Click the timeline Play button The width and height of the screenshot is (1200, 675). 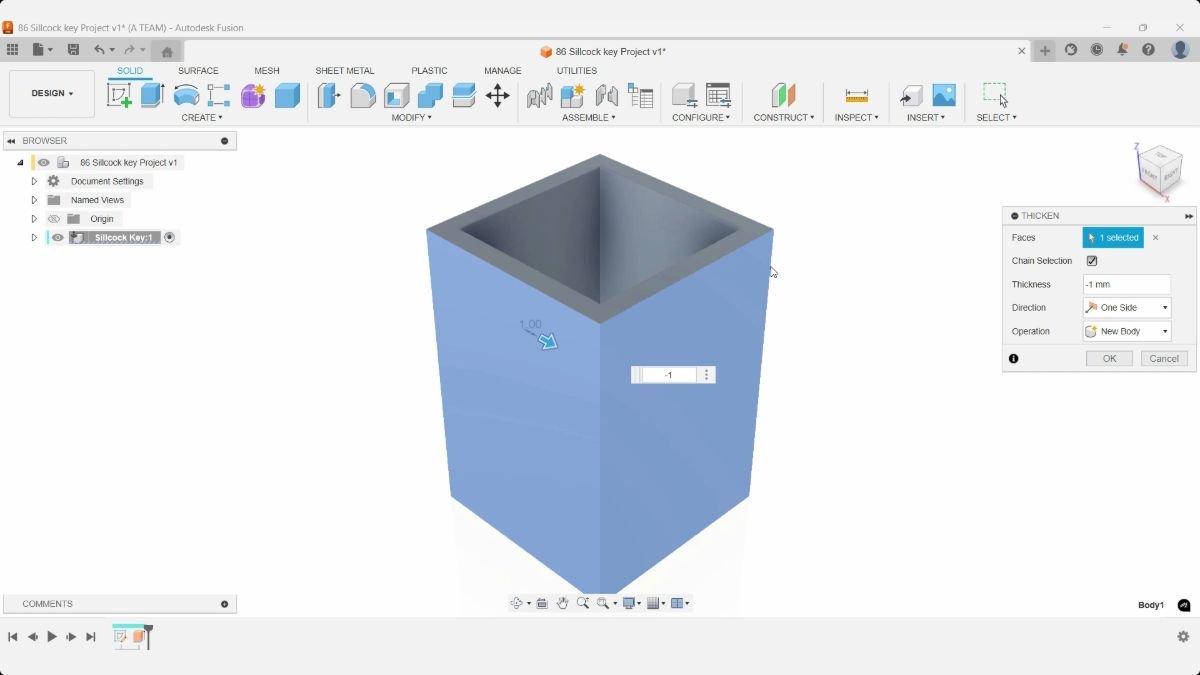coord(52,636)
